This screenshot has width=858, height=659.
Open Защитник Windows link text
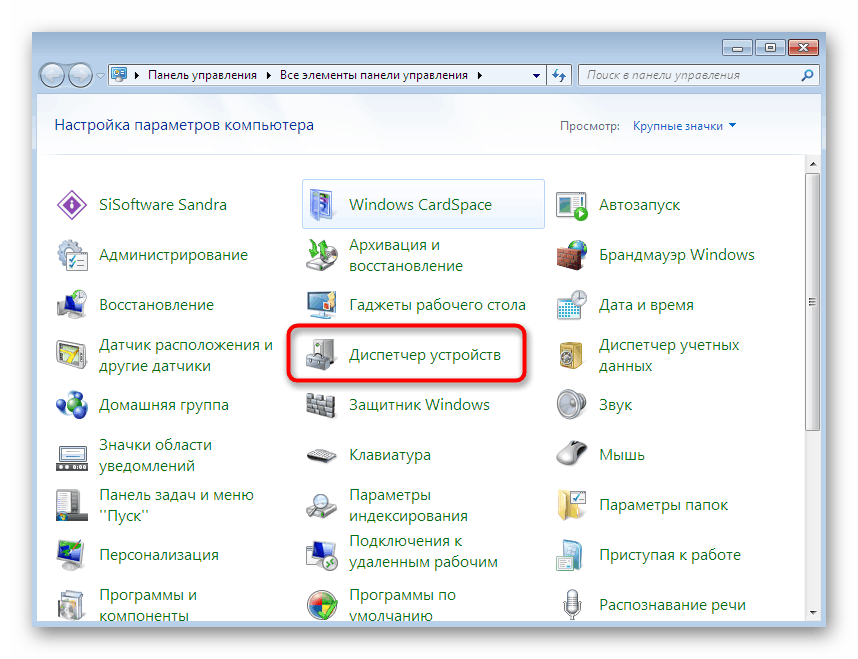point(419,405)
